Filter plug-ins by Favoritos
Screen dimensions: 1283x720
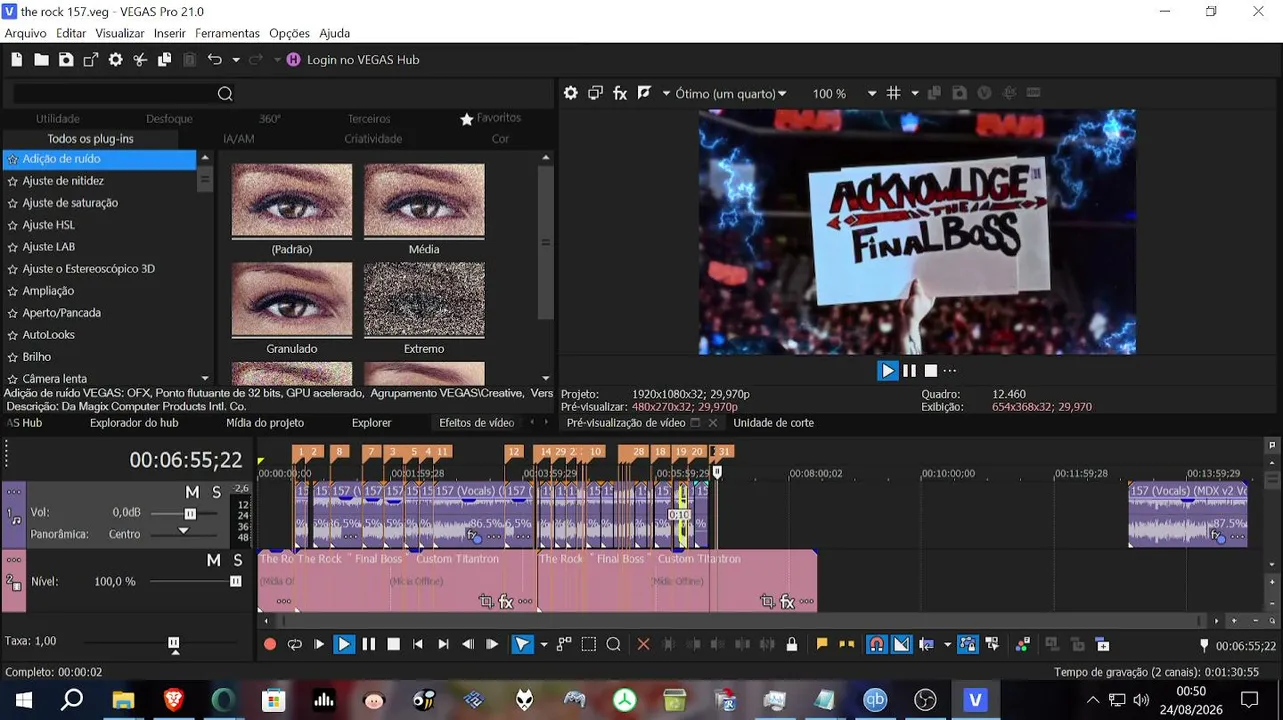pyautogui.click(x=490, y=118)
